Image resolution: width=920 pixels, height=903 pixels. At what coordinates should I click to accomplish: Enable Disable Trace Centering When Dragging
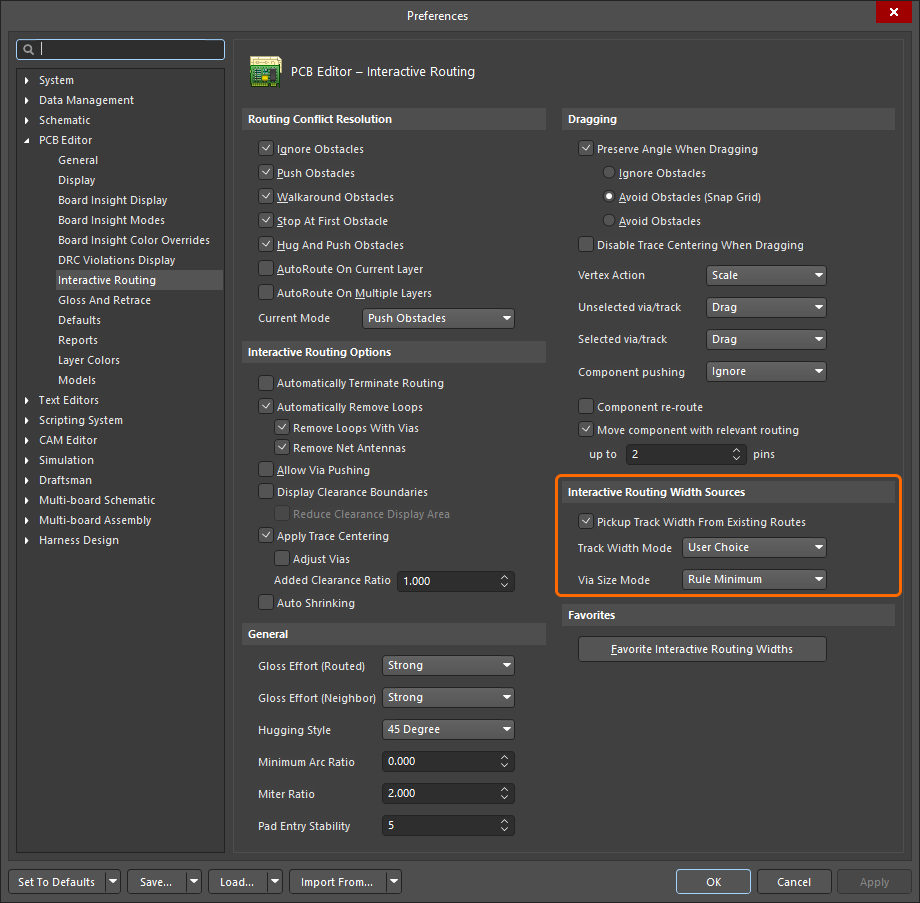pyautogui.click(x=586, y=245)
